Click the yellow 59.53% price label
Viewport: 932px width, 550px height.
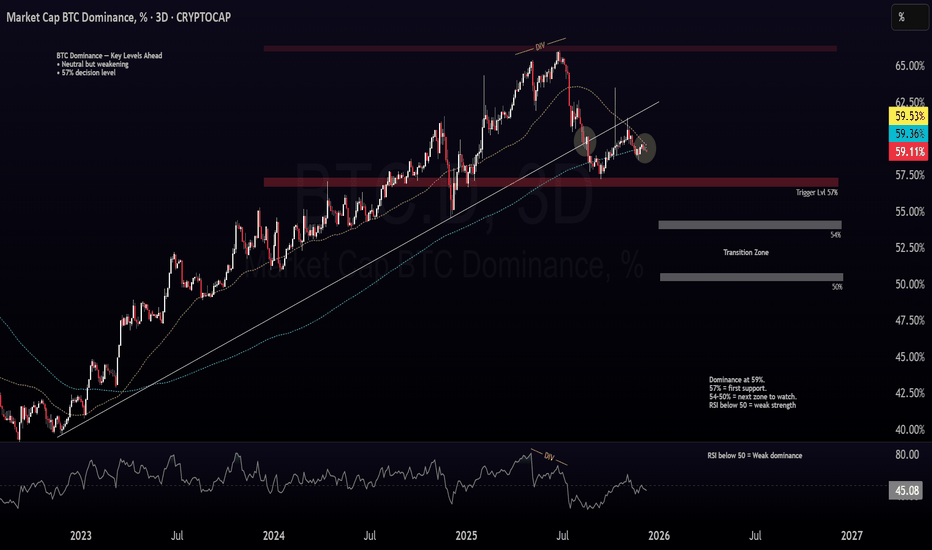tap(909, 117)
